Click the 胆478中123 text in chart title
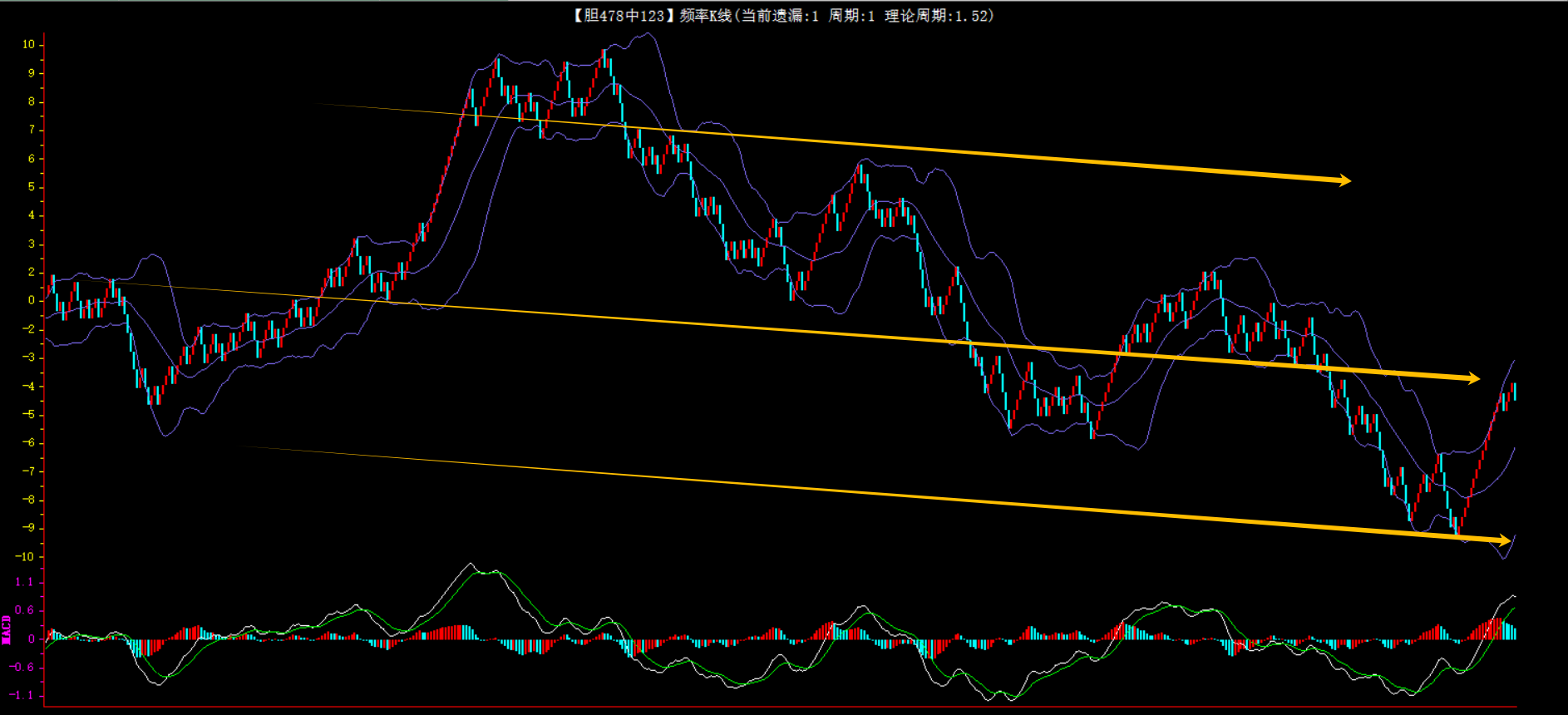1568x715 pixels. [x=624, y=16]
